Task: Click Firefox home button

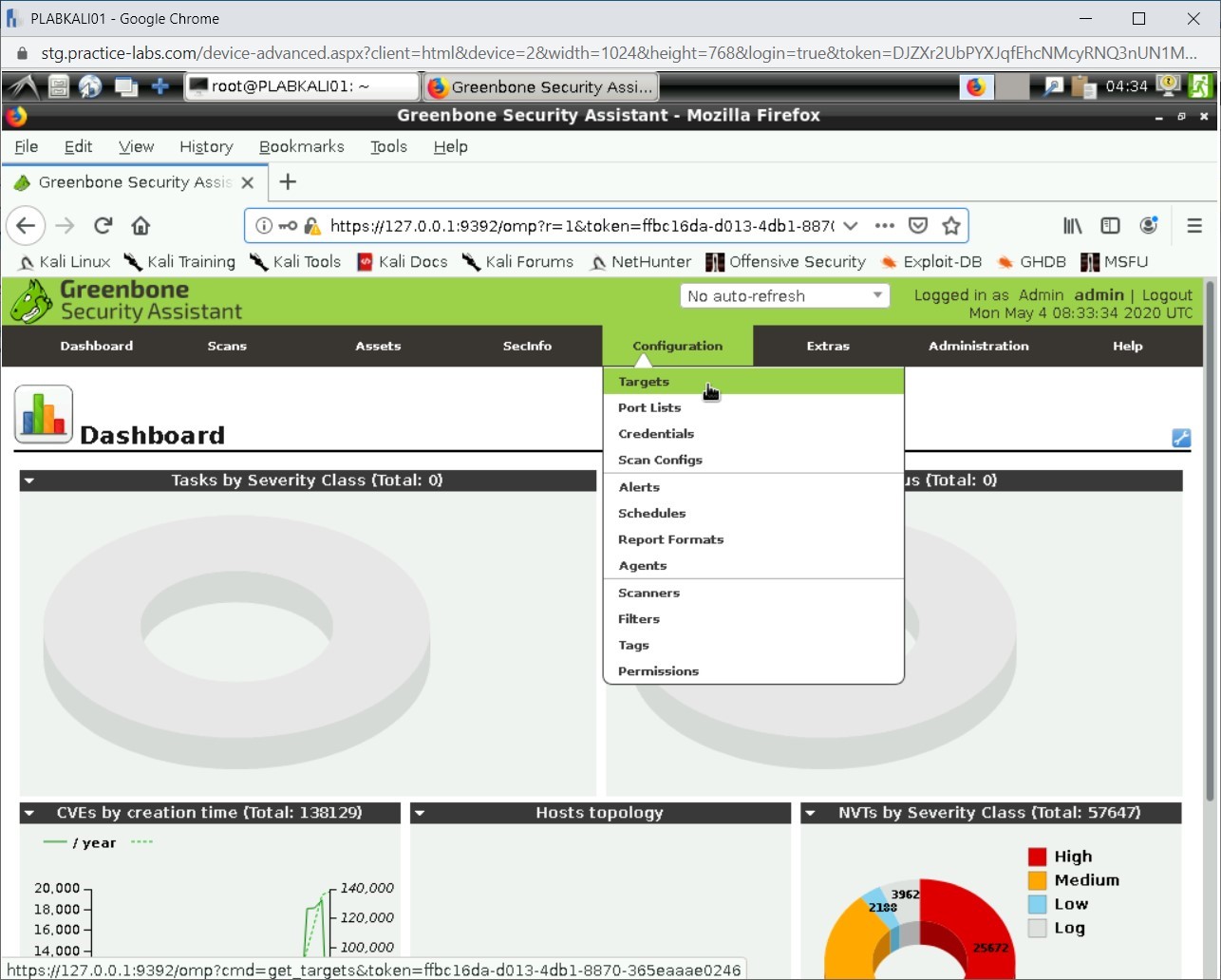Action: pos(141,226)
